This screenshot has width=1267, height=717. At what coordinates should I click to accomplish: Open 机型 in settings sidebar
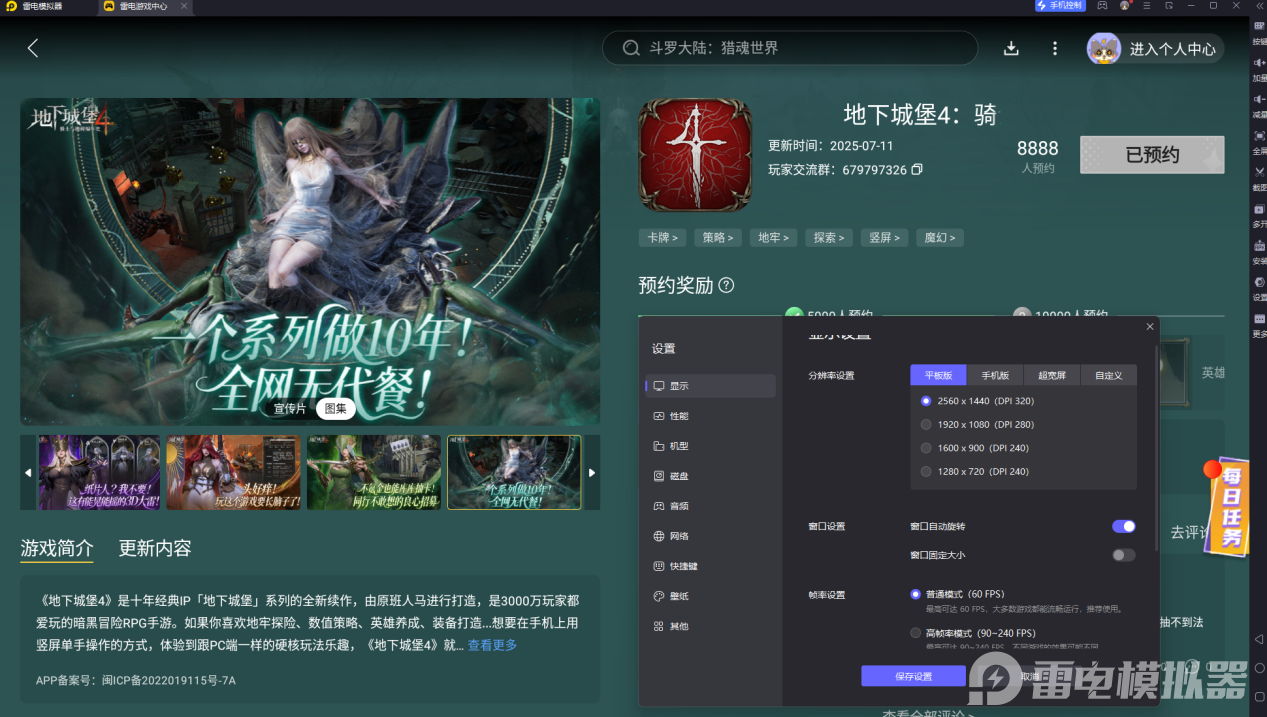click(711, 446)
